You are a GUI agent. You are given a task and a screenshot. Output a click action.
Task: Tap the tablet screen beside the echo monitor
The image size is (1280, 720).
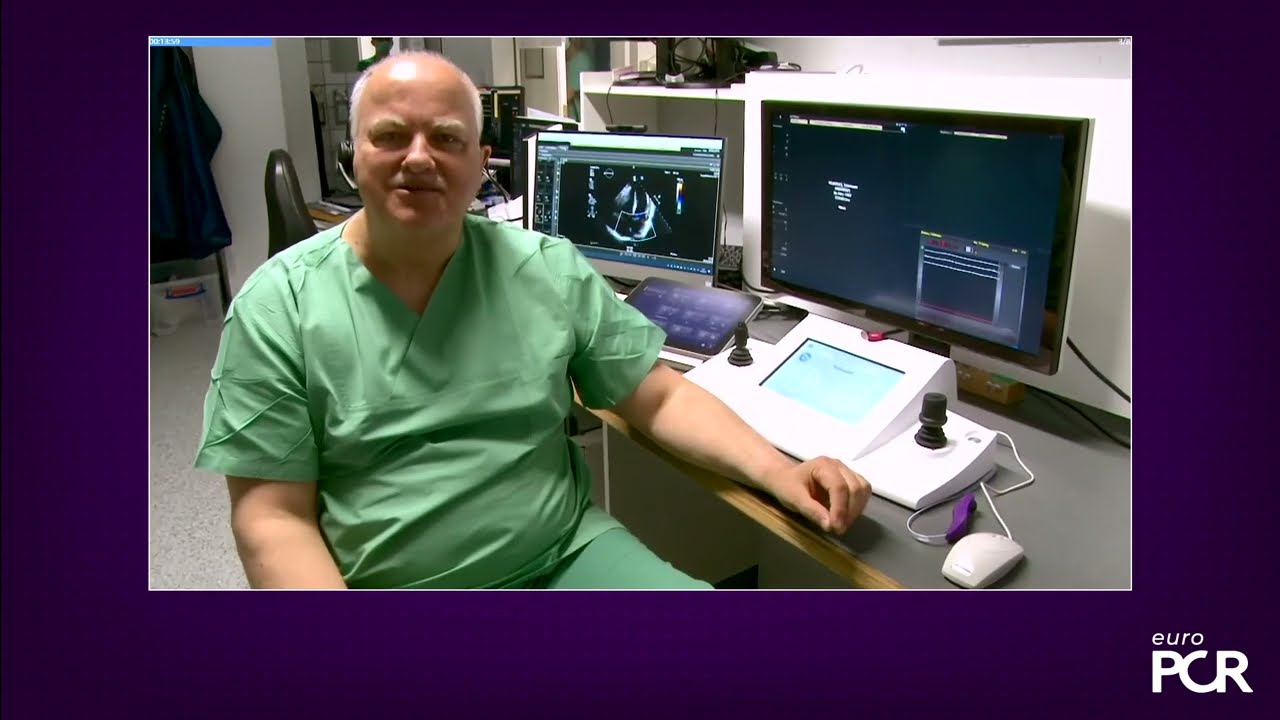pyautogui.click(x=693, y=316)
